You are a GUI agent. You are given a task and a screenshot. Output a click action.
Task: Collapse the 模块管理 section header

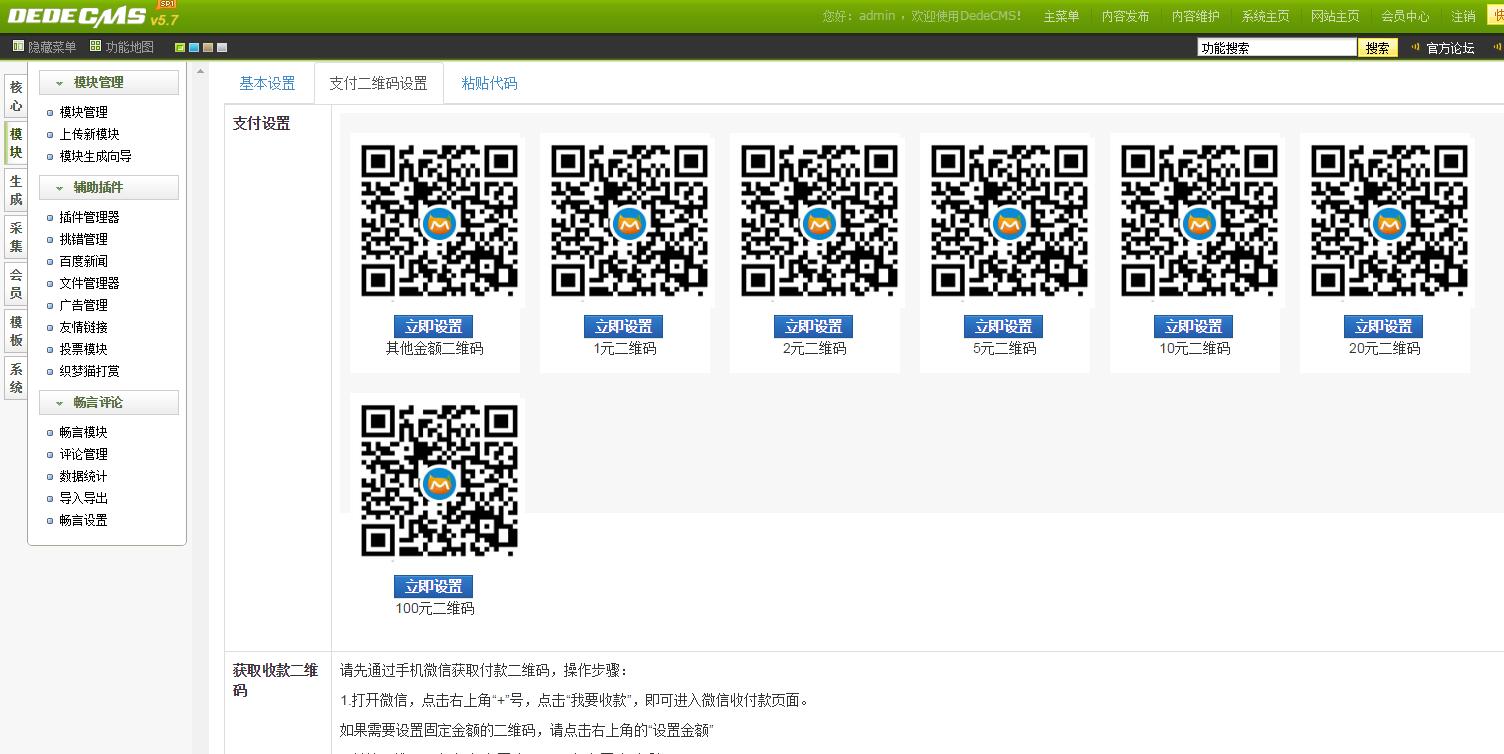(109, 82)
